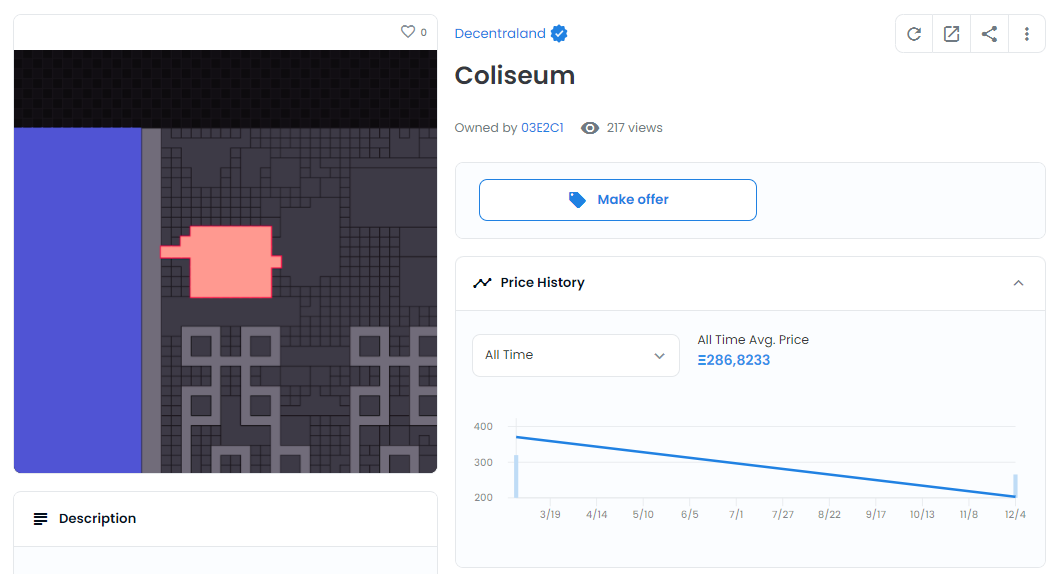Screen dimensions: 1054x574
Task: Click the pink Coliseum parcel on map
Action: (x=230, y=262)
